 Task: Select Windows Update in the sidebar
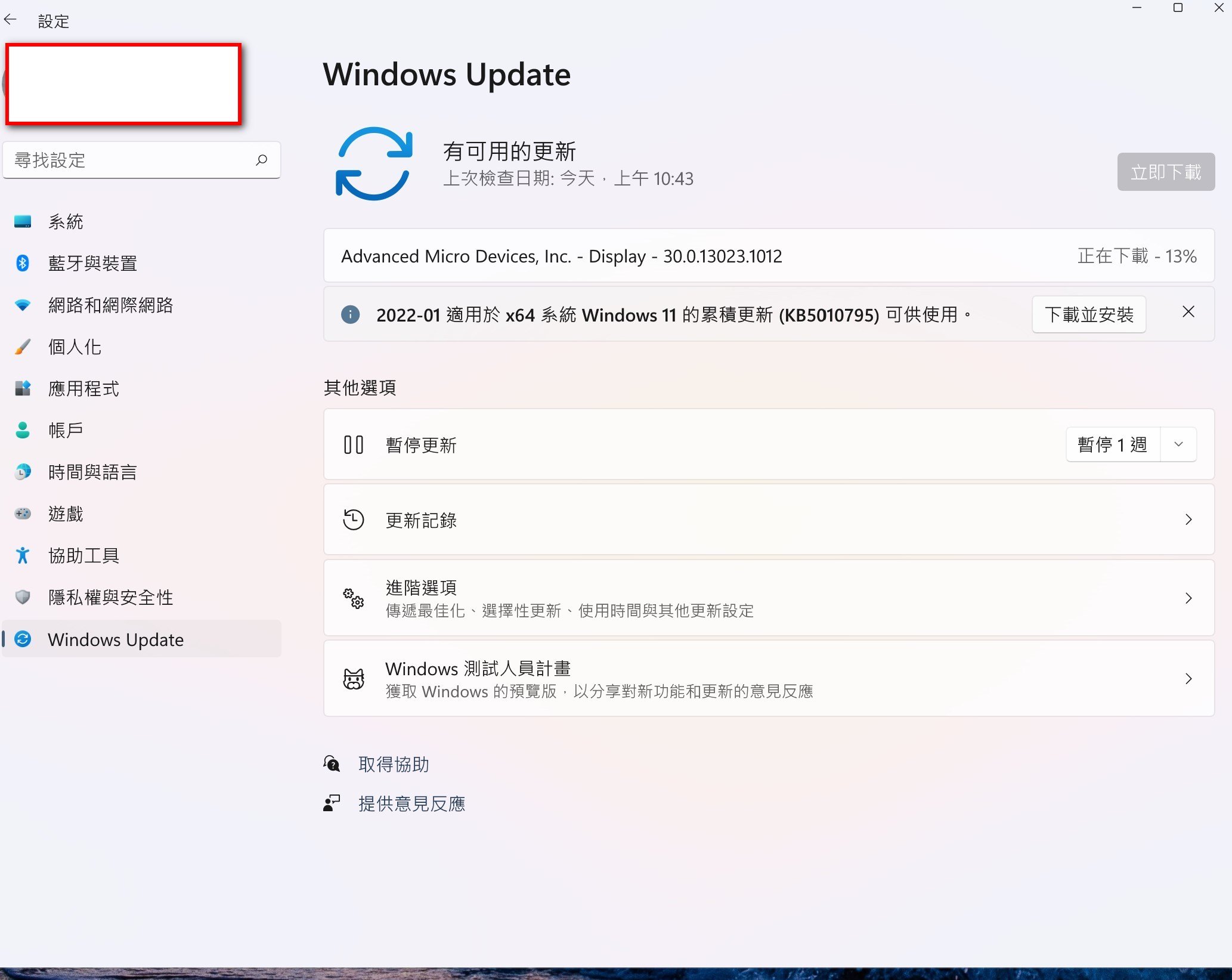point(141,639)
